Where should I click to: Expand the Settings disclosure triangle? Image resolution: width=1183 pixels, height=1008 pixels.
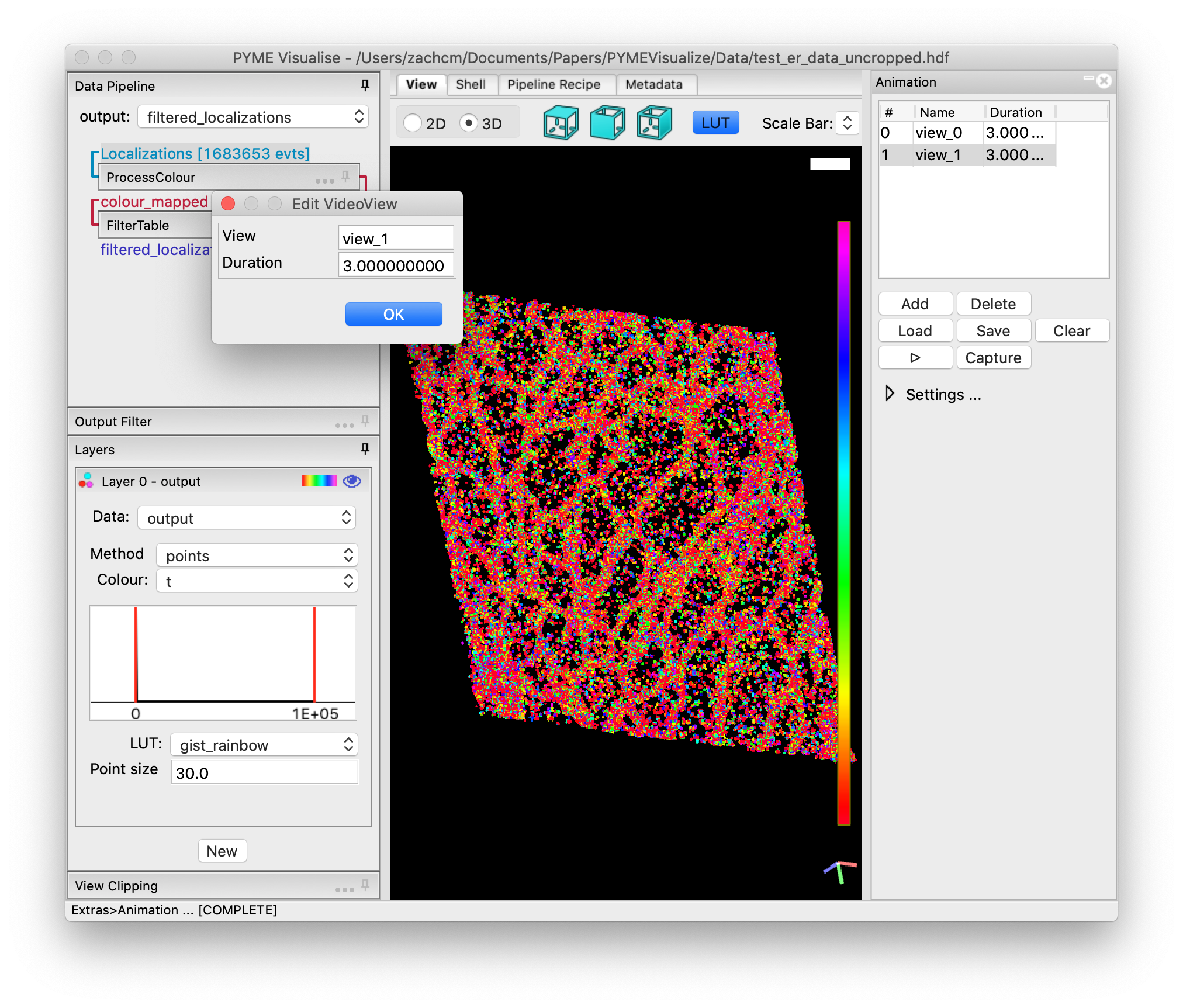pyautogui.click(x=890, y=393)
